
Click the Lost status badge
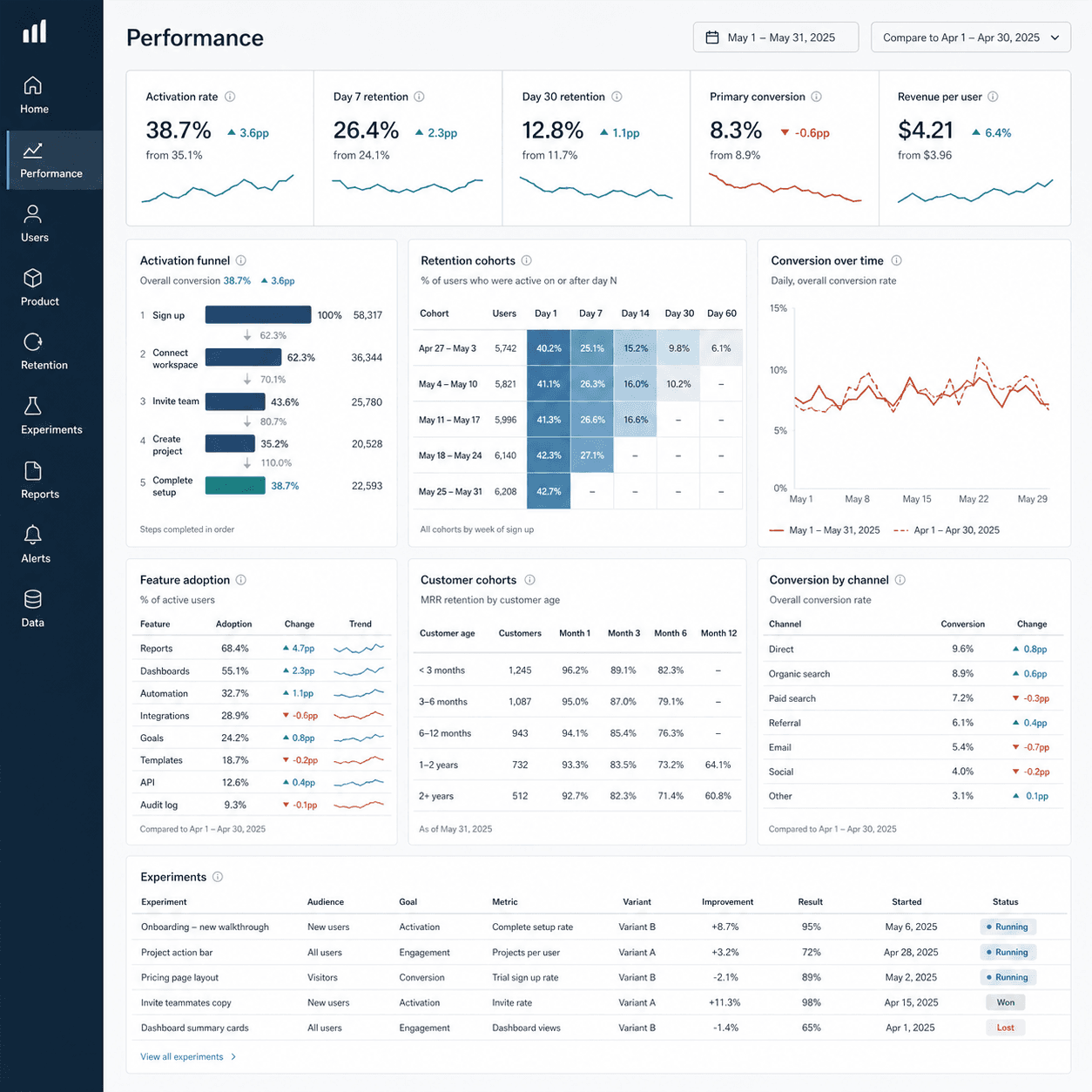point(1006,1028)
